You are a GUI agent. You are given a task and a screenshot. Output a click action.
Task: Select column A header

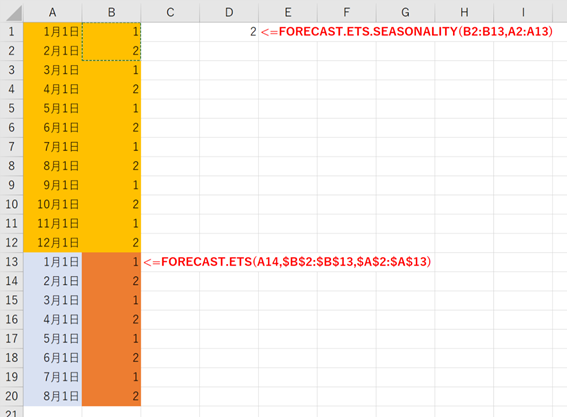53,12
